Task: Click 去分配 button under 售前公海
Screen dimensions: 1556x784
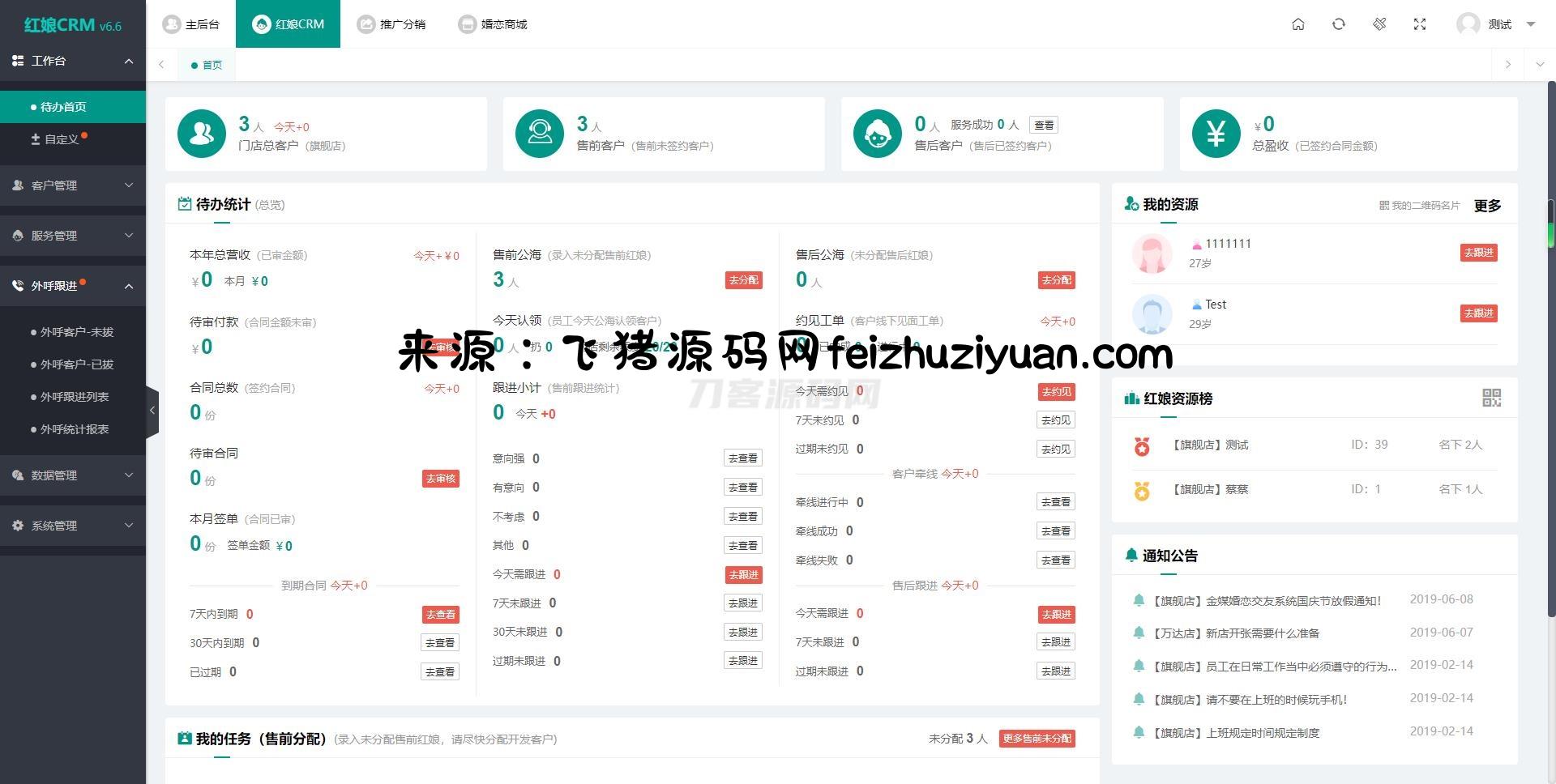Action: 743,280
